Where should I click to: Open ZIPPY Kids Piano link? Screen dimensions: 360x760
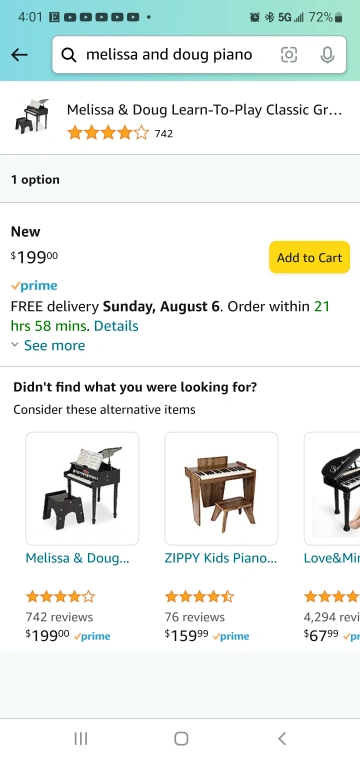pos(220,558)
